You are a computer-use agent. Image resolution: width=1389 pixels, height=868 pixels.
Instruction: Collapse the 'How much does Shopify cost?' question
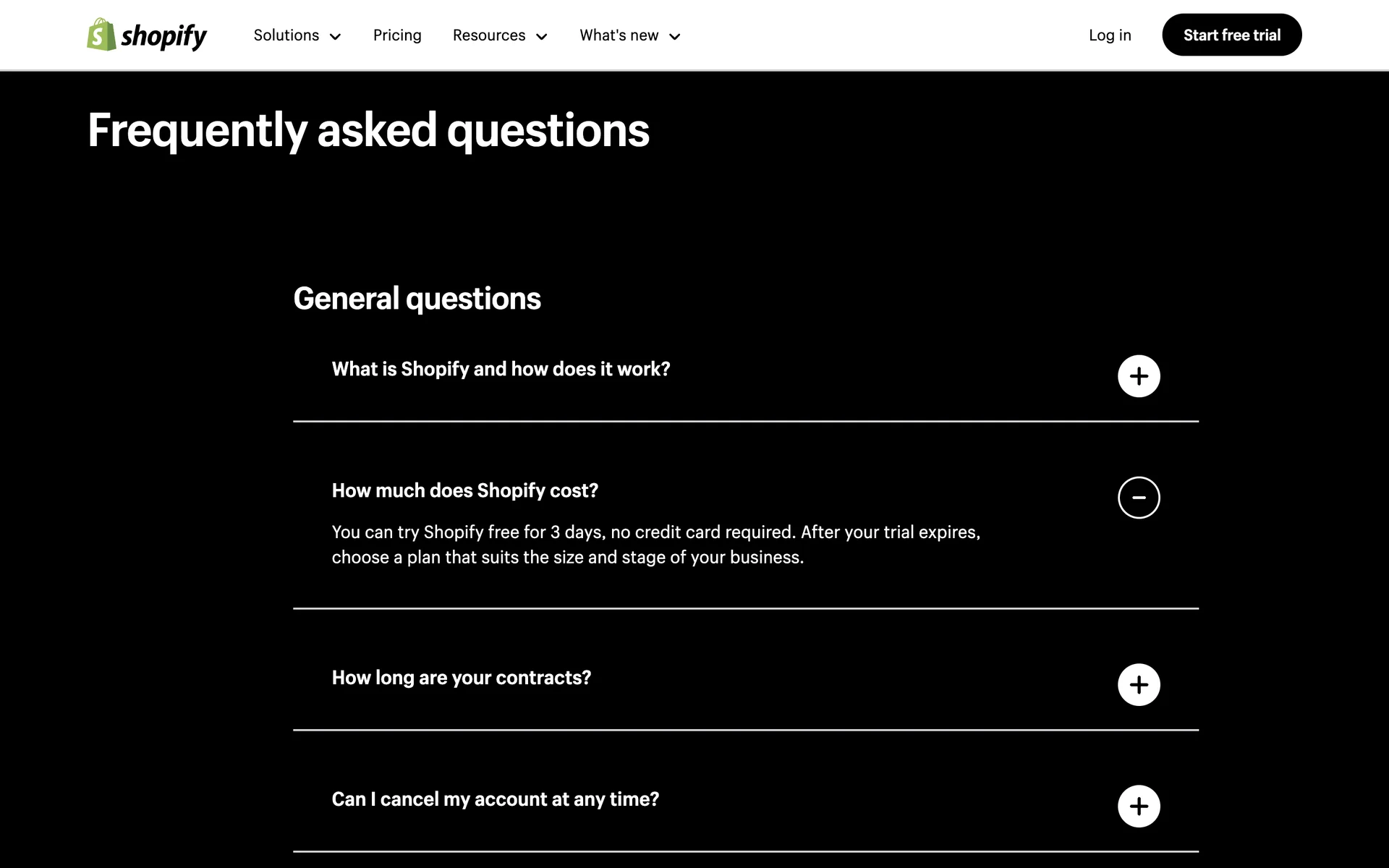click(x=464, y=490)
